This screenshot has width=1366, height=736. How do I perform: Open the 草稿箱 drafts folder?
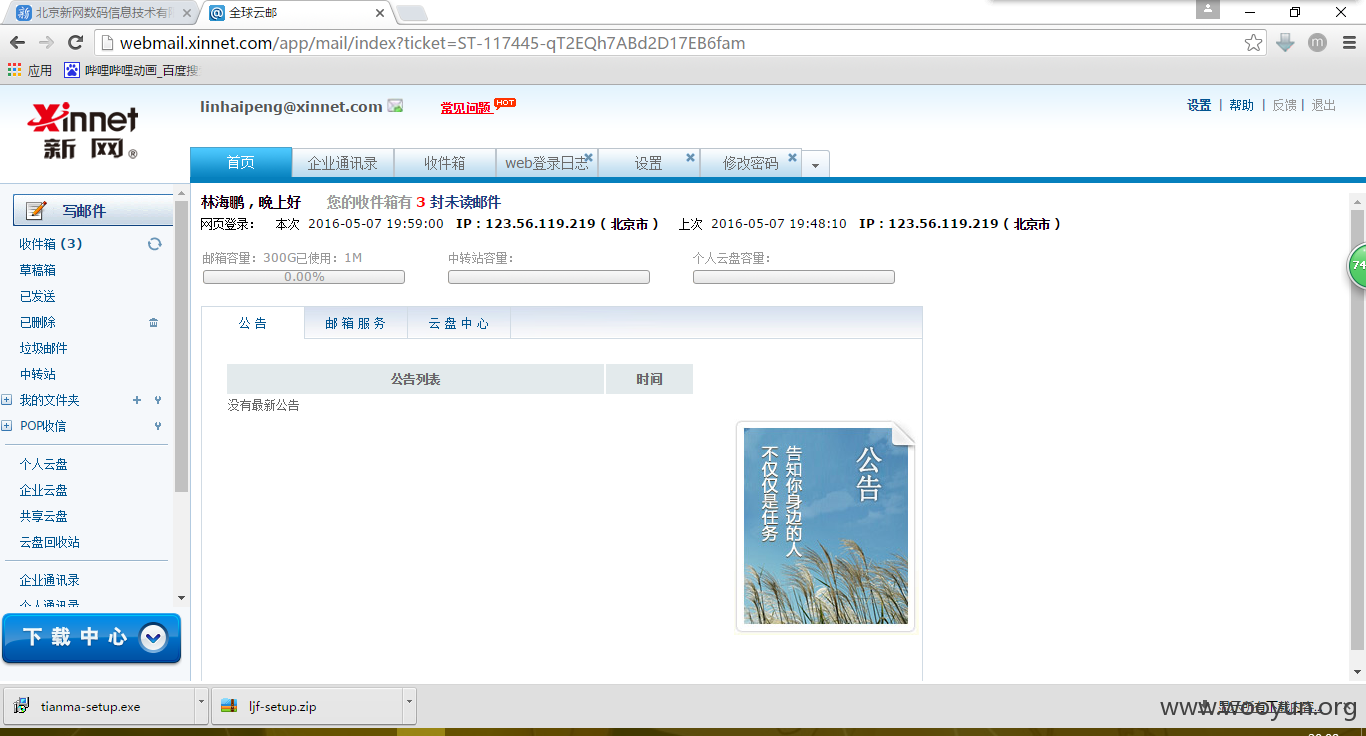point(38,270)
